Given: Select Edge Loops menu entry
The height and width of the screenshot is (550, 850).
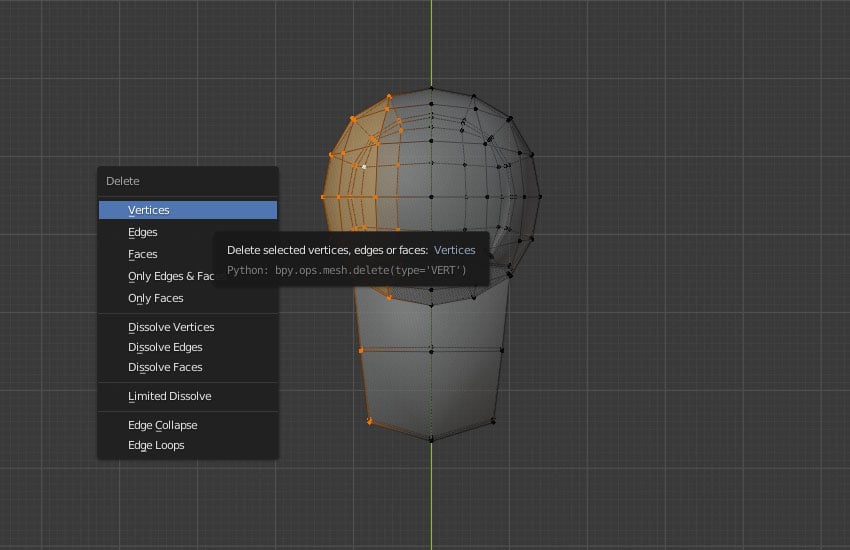Looking at the screenshot, I should (156, 445).
